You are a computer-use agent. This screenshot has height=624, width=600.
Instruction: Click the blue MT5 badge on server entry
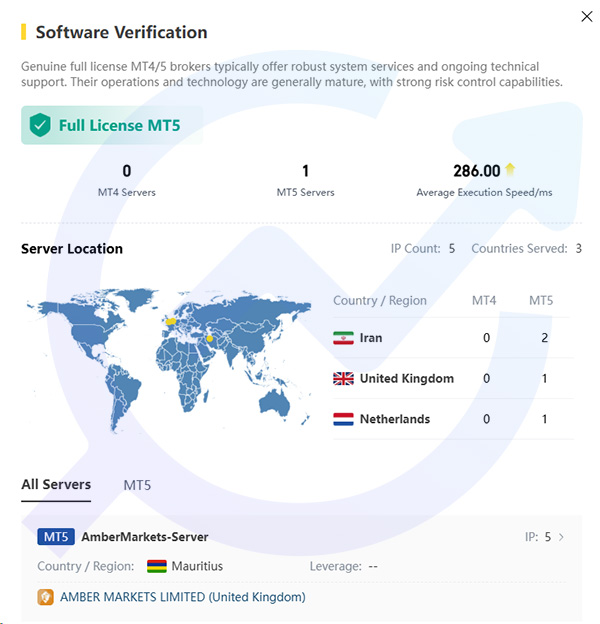coord(56,537)
